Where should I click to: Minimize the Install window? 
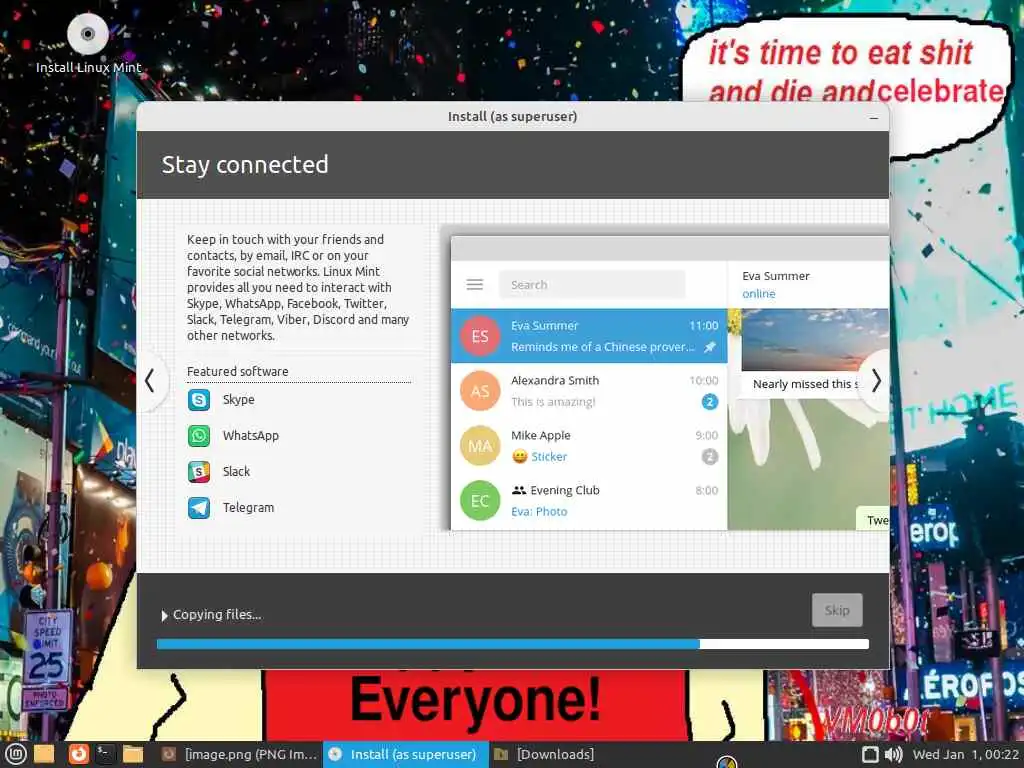[x=874, y=118]
